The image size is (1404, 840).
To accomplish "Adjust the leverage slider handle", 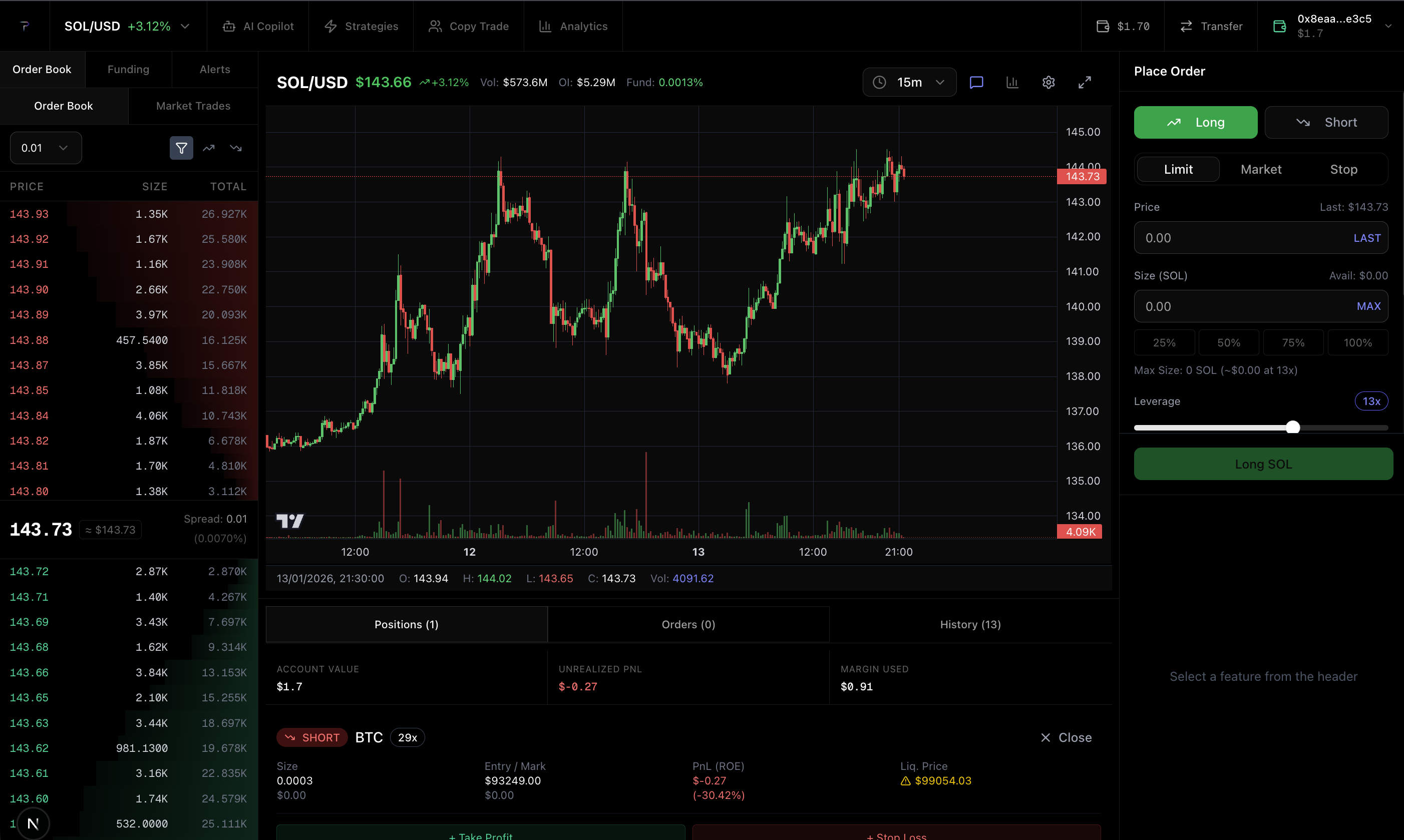I will (1292, 428).
